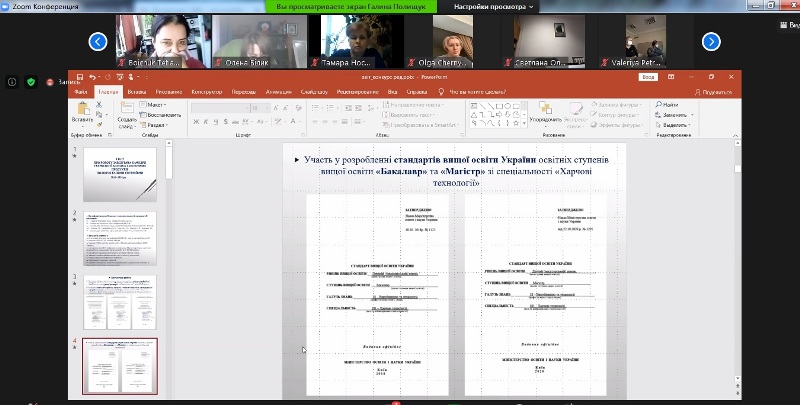
Task: Toggle underline (Ч) text formatting
Action: [214, 124]
